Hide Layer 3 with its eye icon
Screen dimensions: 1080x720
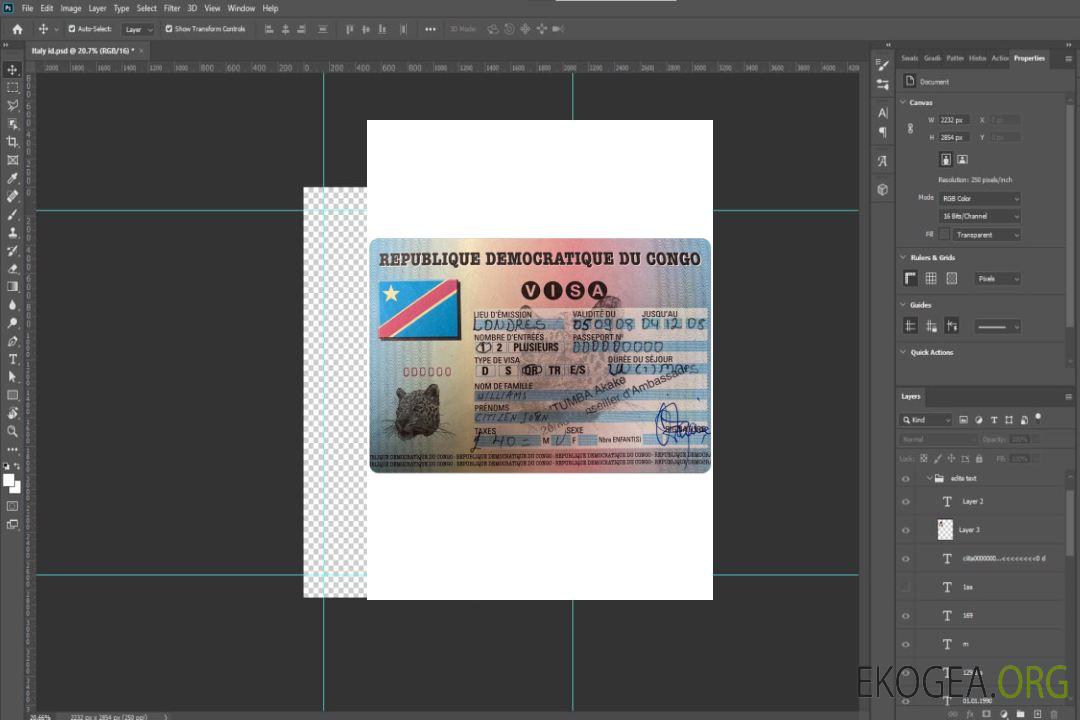pyautogui.click(x=906, y=531)
